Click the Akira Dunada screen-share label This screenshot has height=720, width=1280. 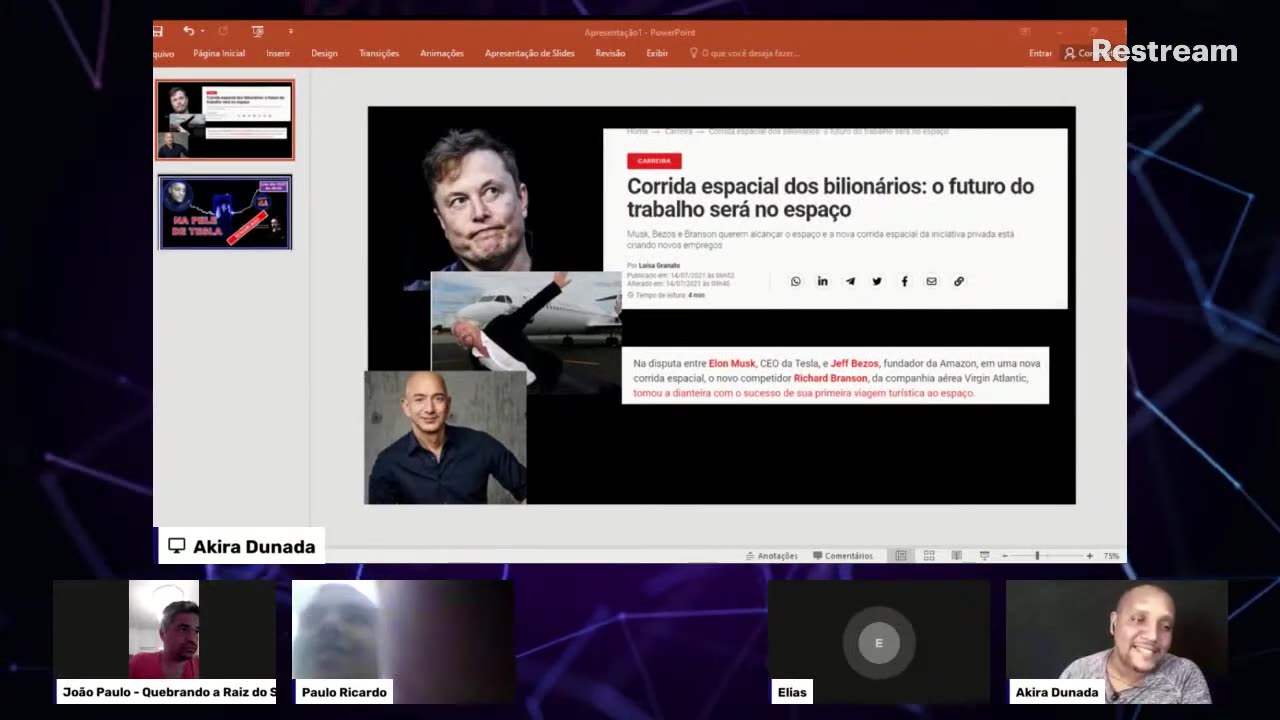pyautogui.click(x=241, y=546)
